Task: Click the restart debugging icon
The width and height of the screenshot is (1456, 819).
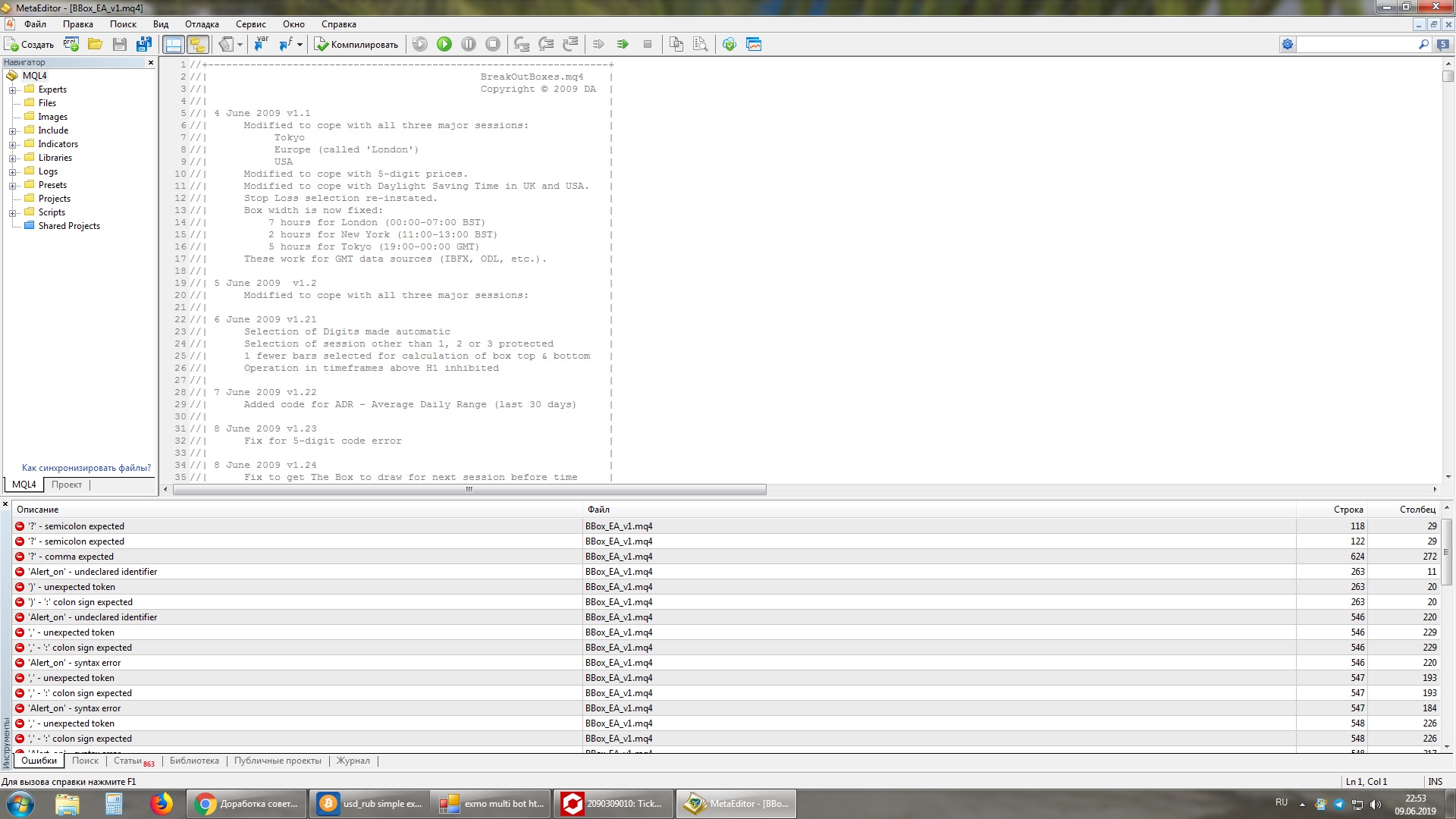Action: tap(420, 44)
